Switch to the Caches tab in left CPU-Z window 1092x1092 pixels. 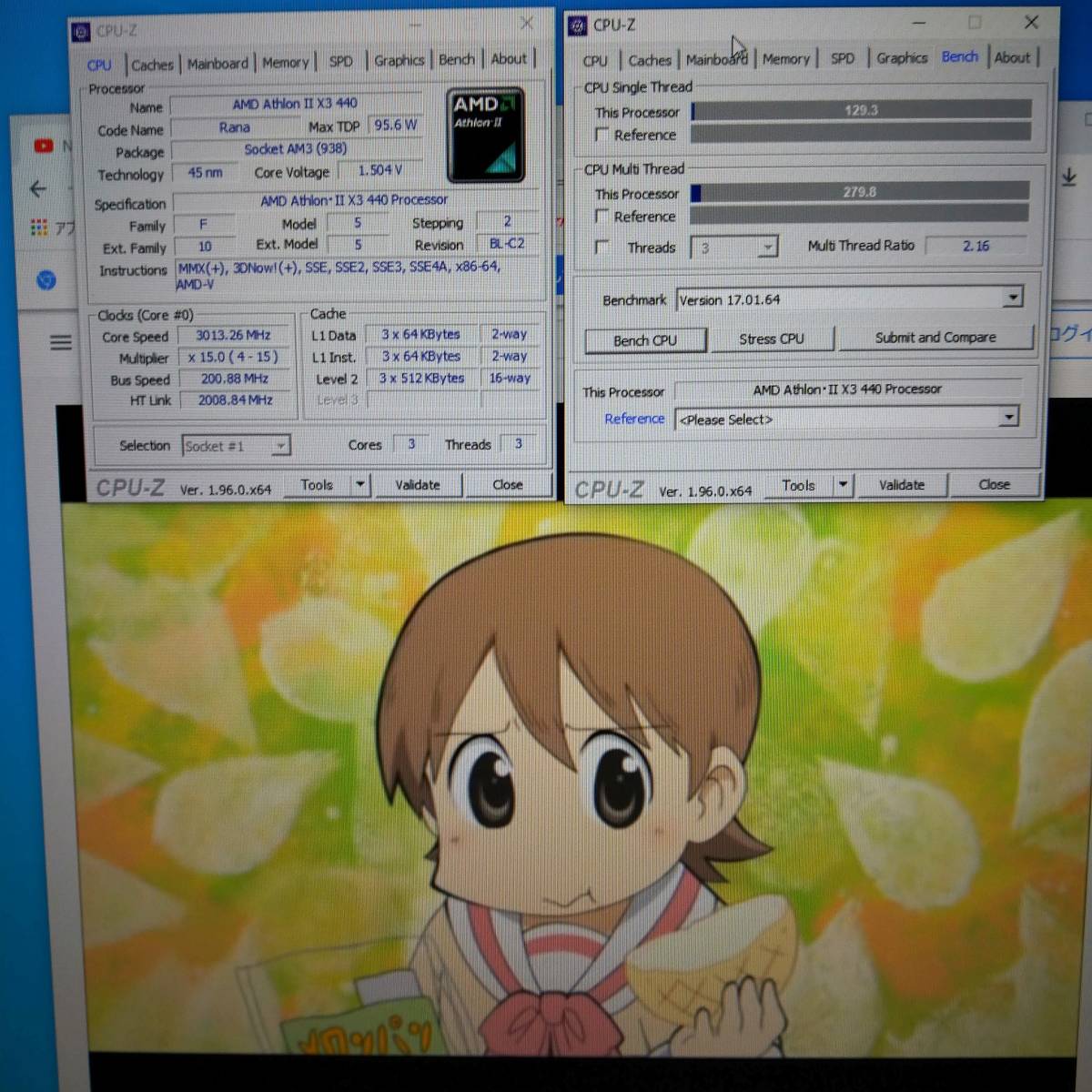(152, 65)
